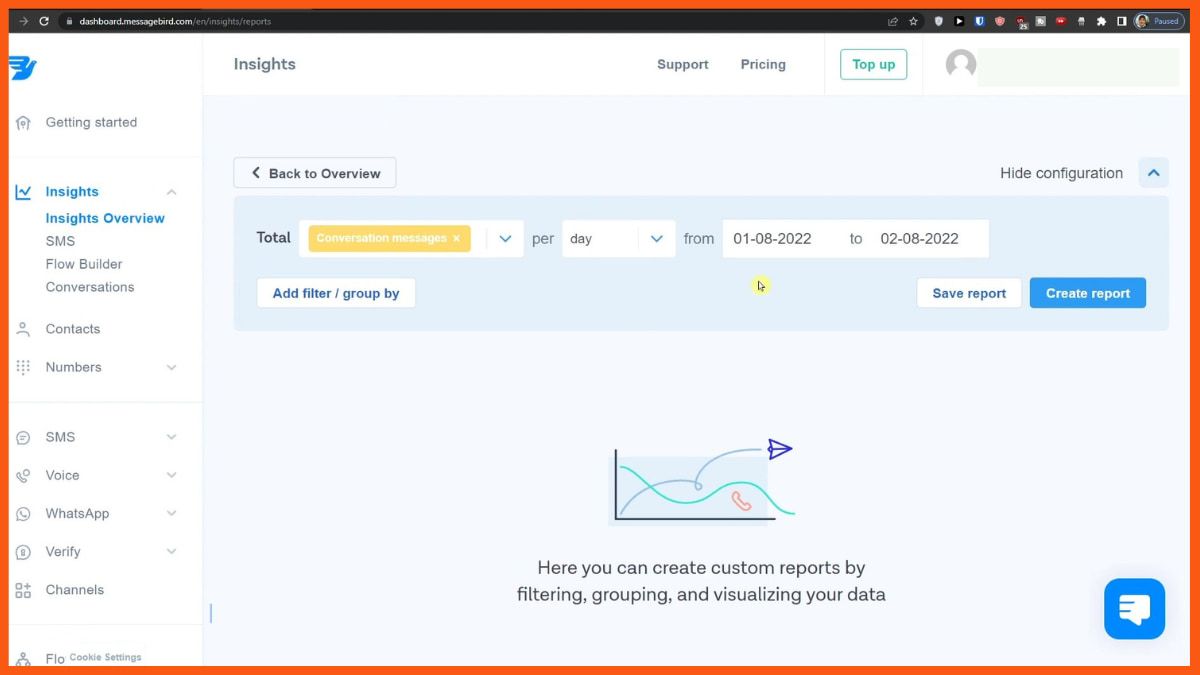The image size is (1200, 675).
Task: Select the SMS message icon in sidebar
Action: [x=22, y=437]
